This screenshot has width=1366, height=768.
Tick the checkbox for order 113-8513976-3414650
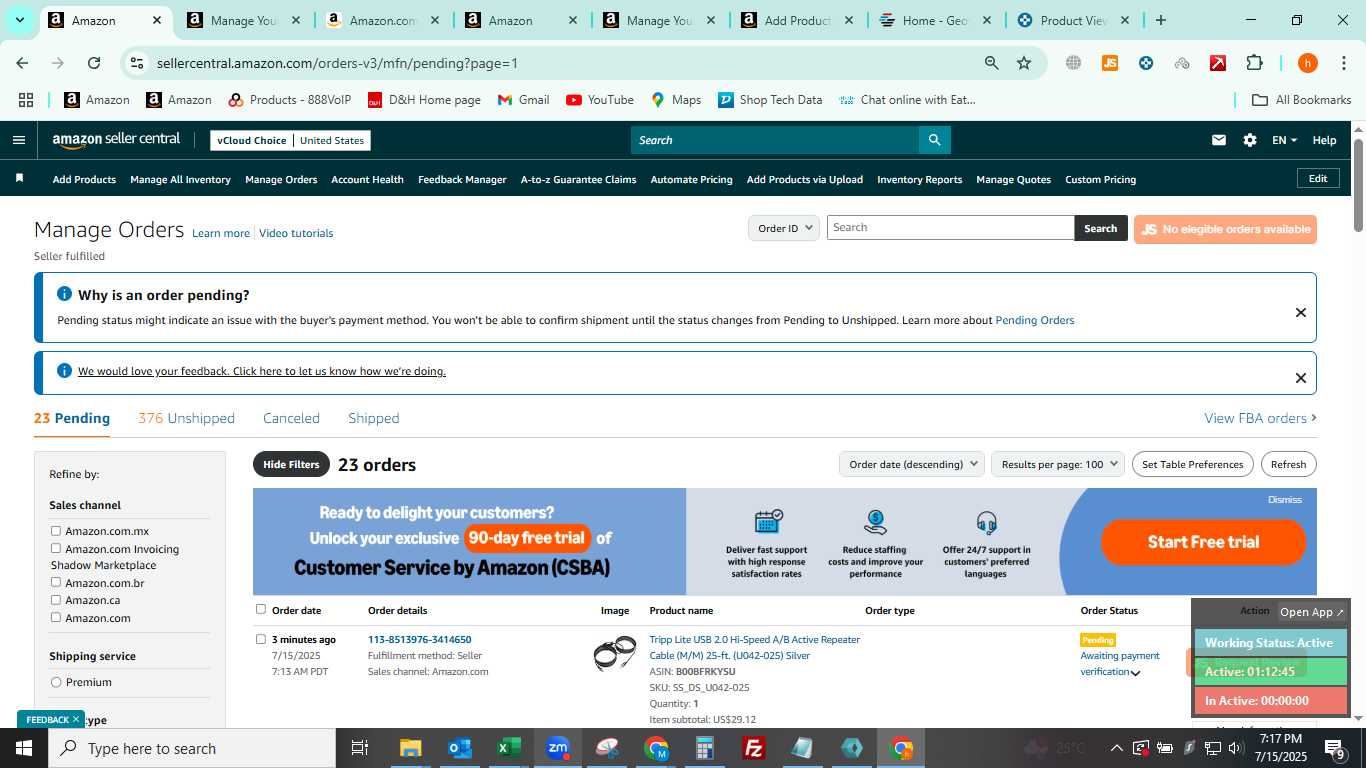(261, 639)
